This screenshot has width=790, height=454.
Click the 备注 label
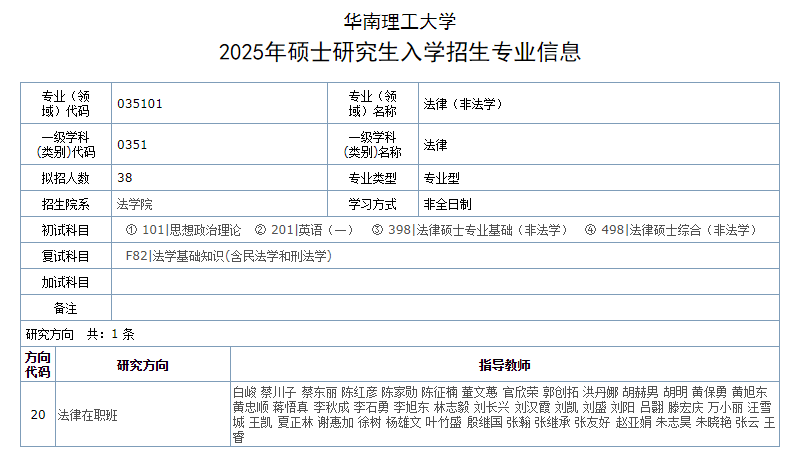point(65,308)
